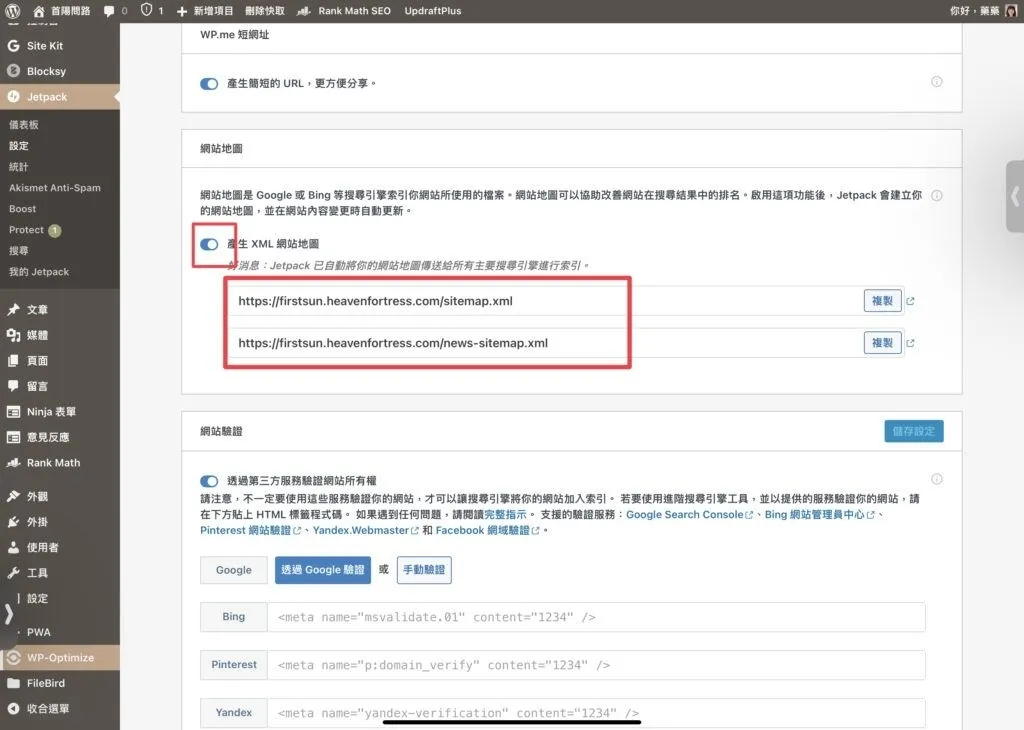The height and width of the screenshot is (730, 1024).
Task: Expand the right-side collapsed panel arrow
Action: [1015, 196]
